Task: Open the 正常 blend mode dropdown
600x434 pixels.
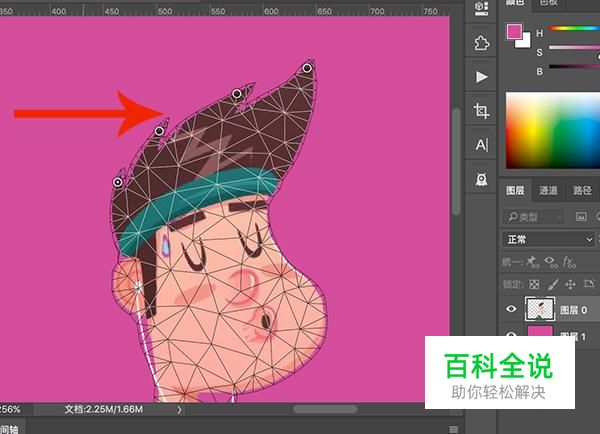Action: click(548, 240)
